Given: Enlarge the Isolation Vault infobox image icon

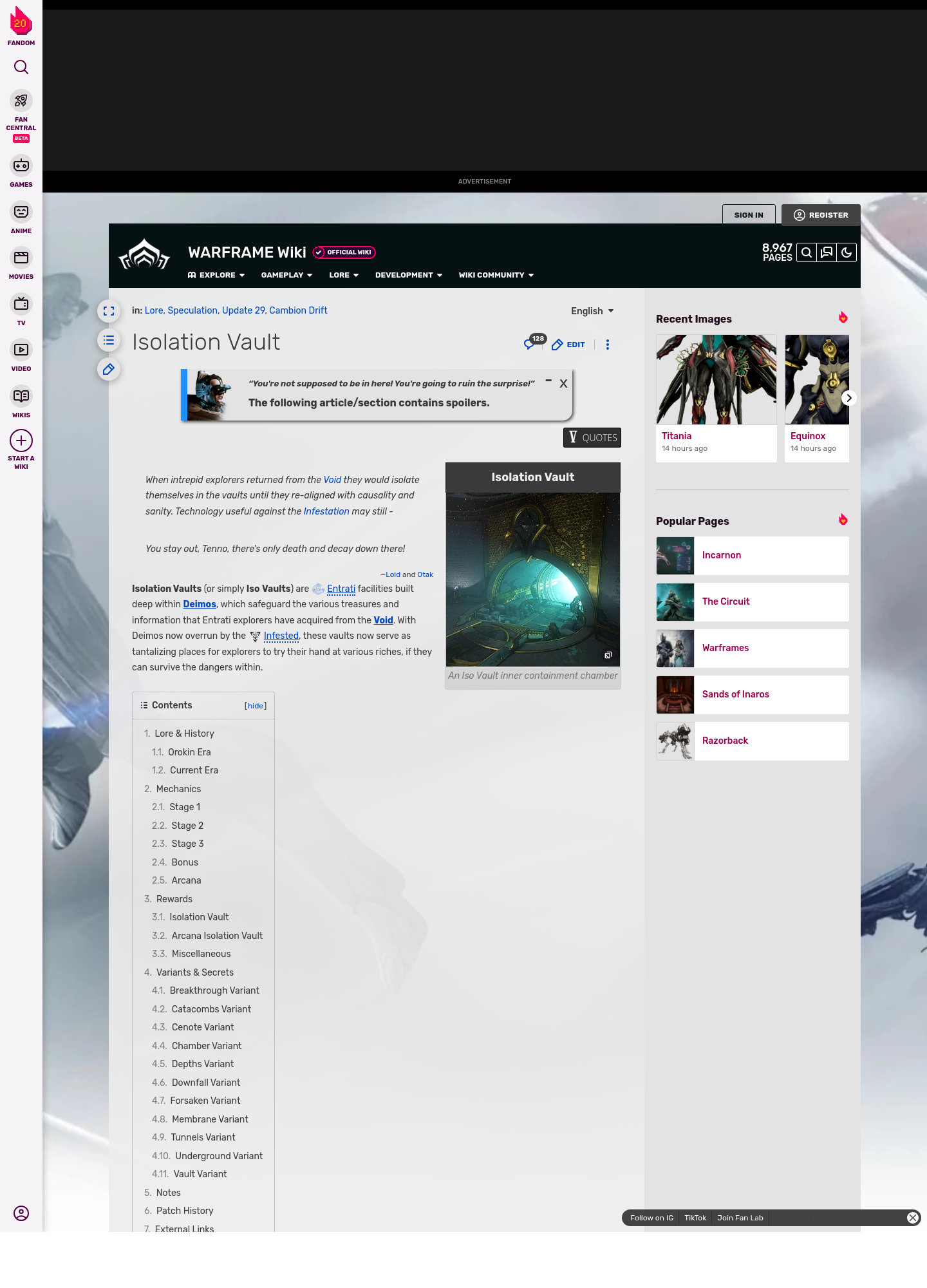Looking at the screenshot, I should click(608, 655).
